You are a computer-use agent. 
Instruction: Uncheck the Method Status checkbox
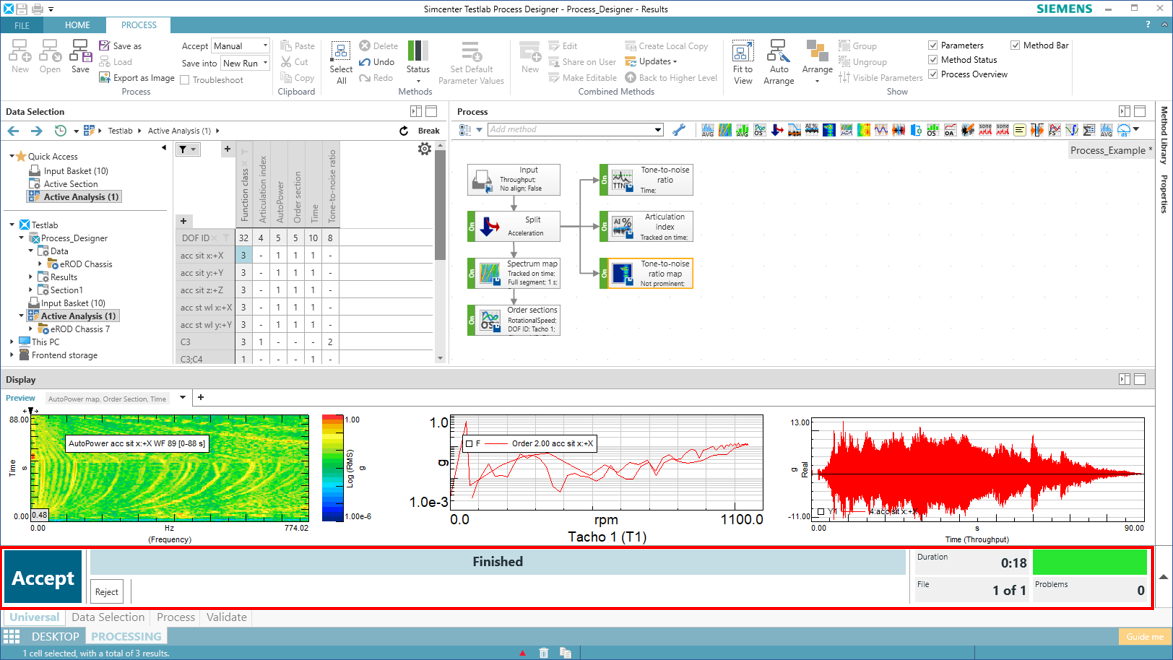click(933, 60)
